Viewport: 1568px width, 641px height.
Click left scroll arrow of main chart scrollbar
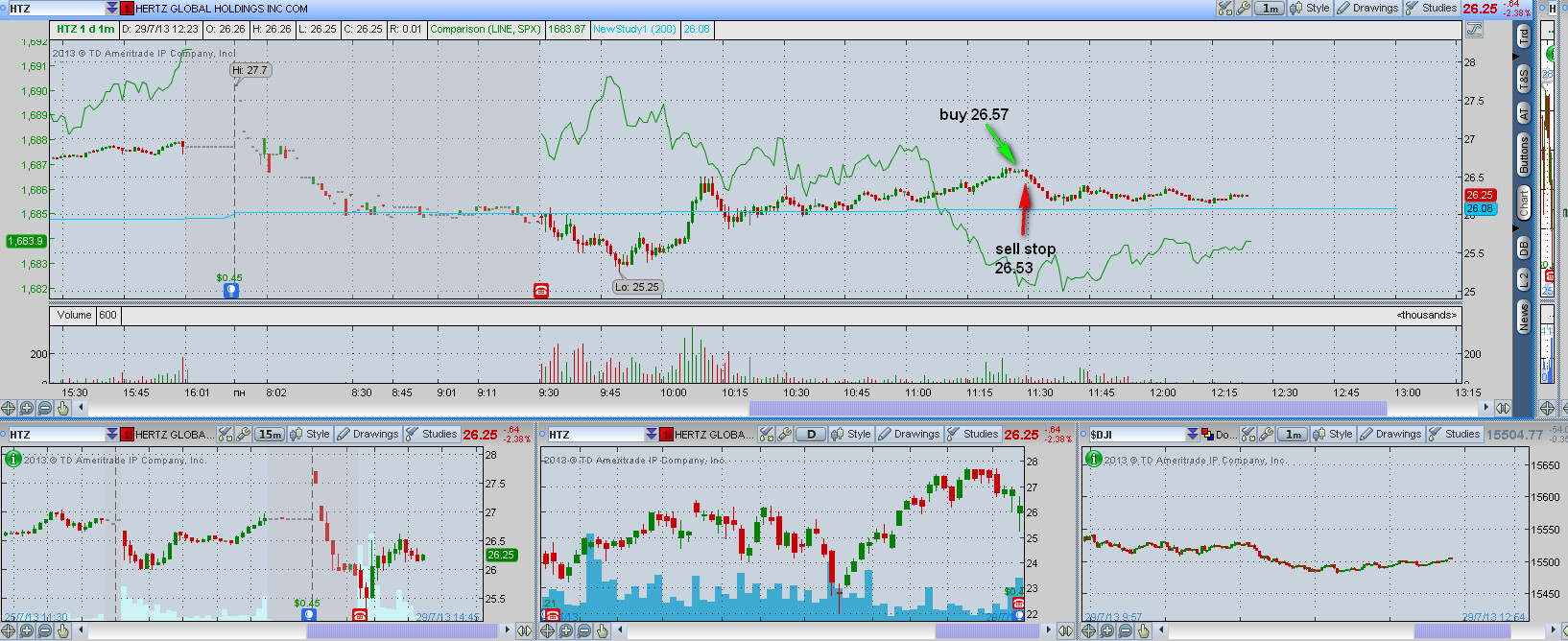click(x=82, y=408)
